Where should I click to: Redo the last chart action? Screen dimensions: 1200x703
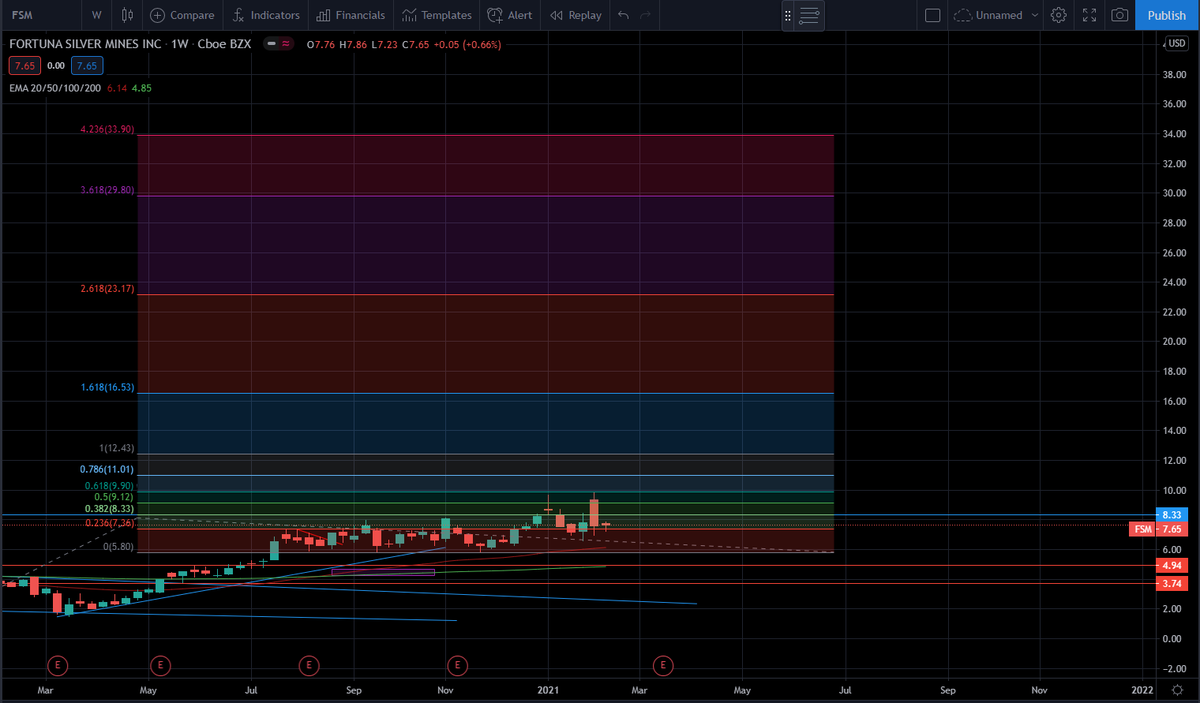(x=646, y=15)
